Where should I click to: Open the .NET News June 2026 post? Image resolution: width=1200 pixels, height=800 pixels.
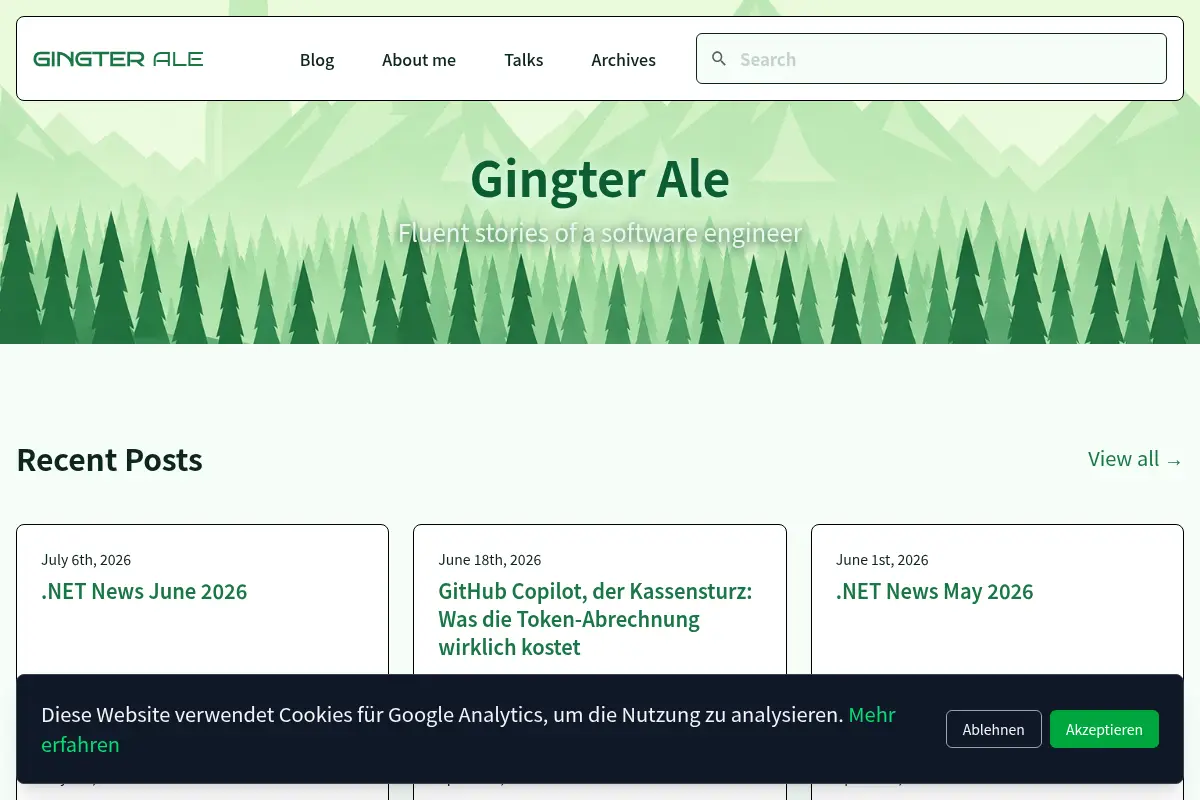(144, 591)
